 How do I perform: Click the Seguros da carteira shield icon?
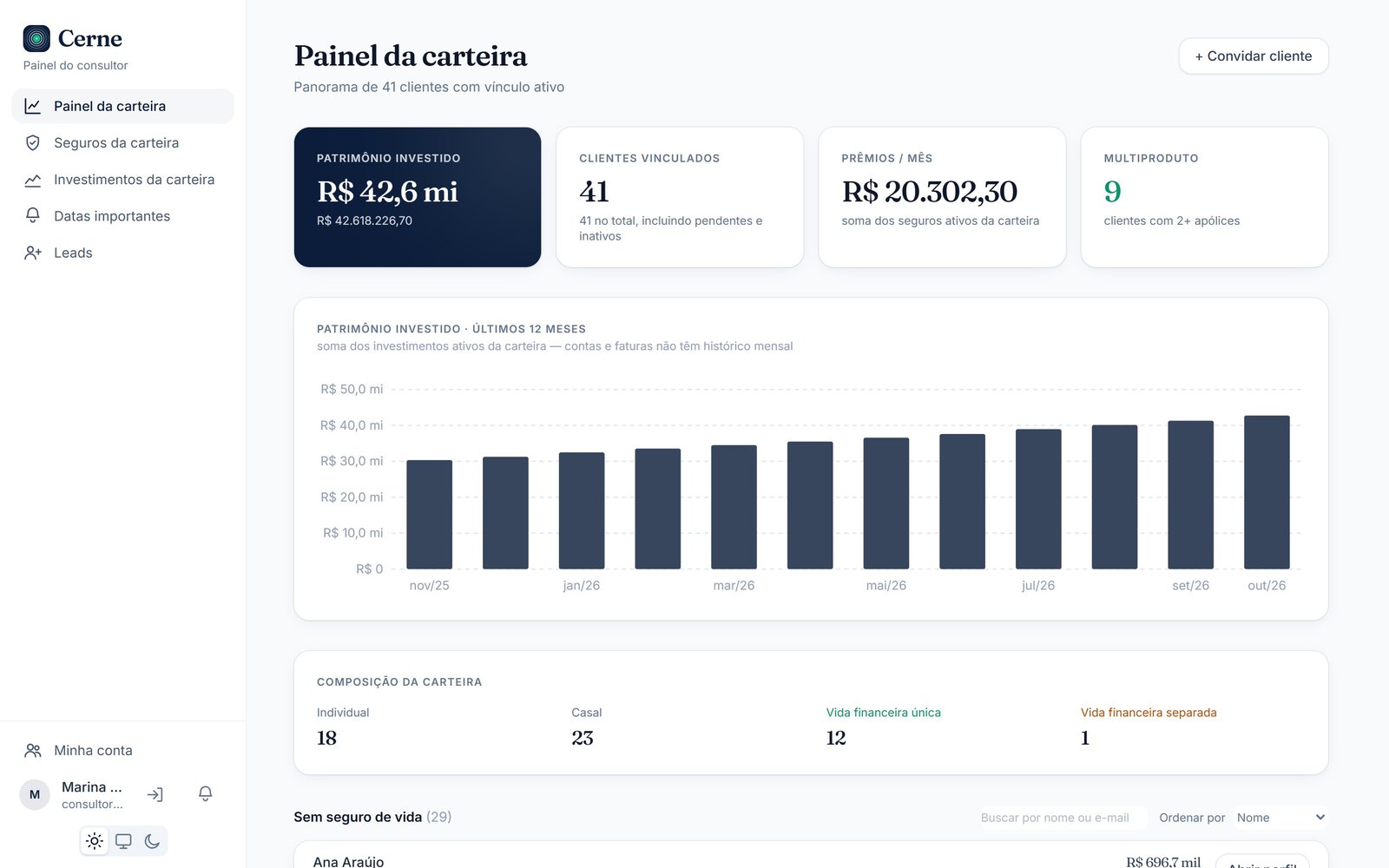coord(33,142)
